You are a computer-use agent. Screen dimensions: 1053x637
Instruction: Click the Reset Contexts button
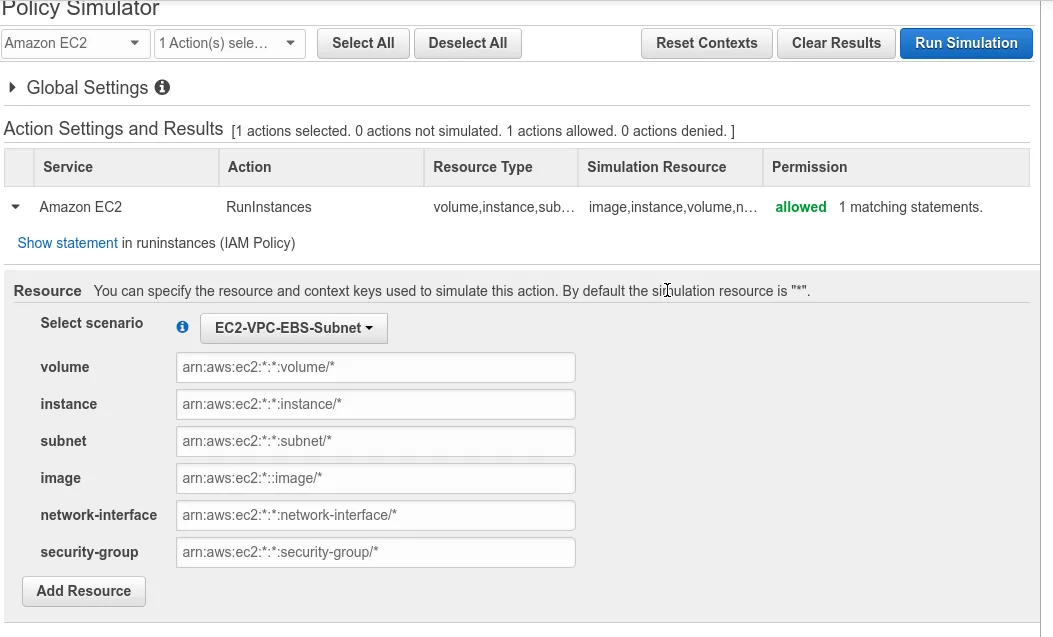(x=707, y=43)
